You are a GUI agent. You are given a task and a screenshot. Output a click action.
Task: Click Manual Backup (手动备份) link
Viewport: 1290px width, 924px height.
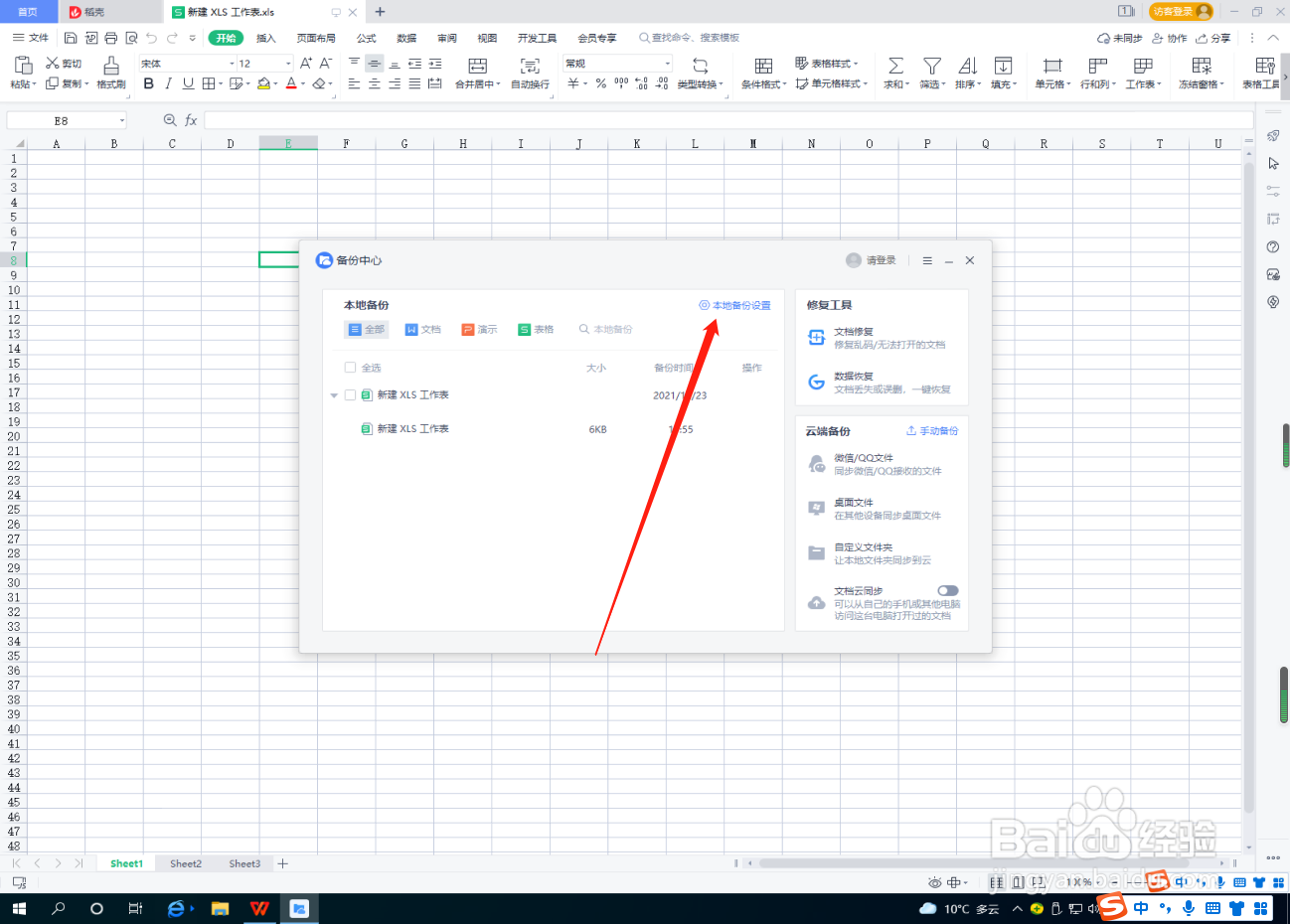[932, 431]
